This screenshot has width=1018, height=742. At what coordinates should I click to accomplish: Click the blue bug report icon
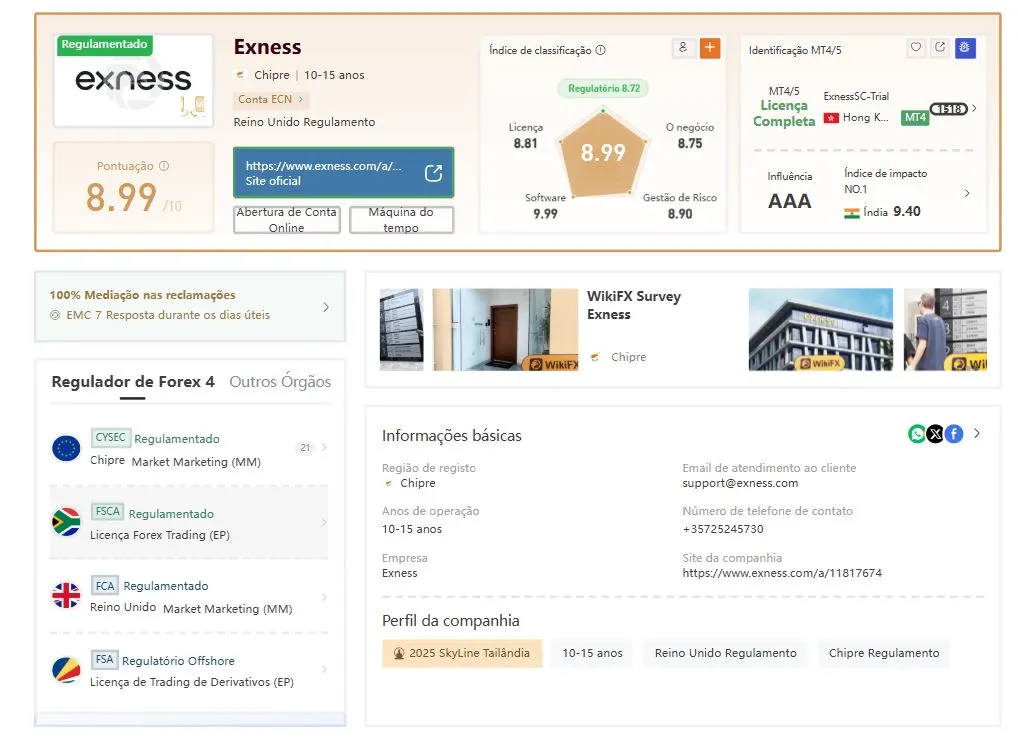[965, 47]
